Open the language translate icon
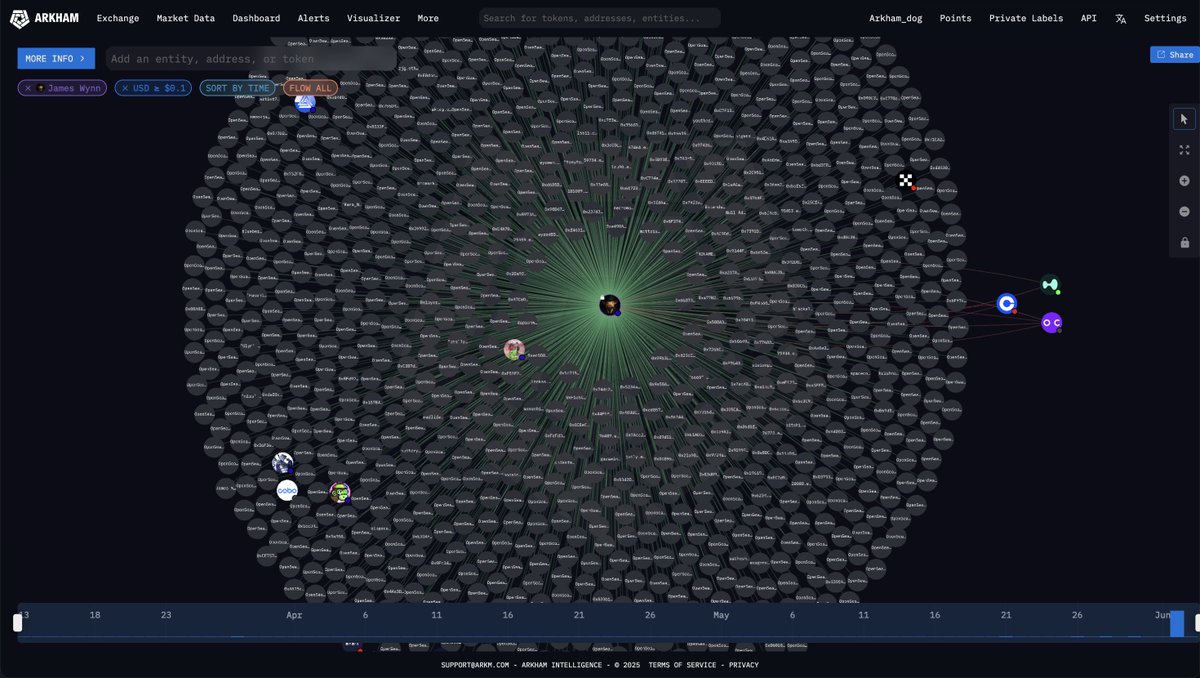 pyautogui.click(x=1121, y=18)
